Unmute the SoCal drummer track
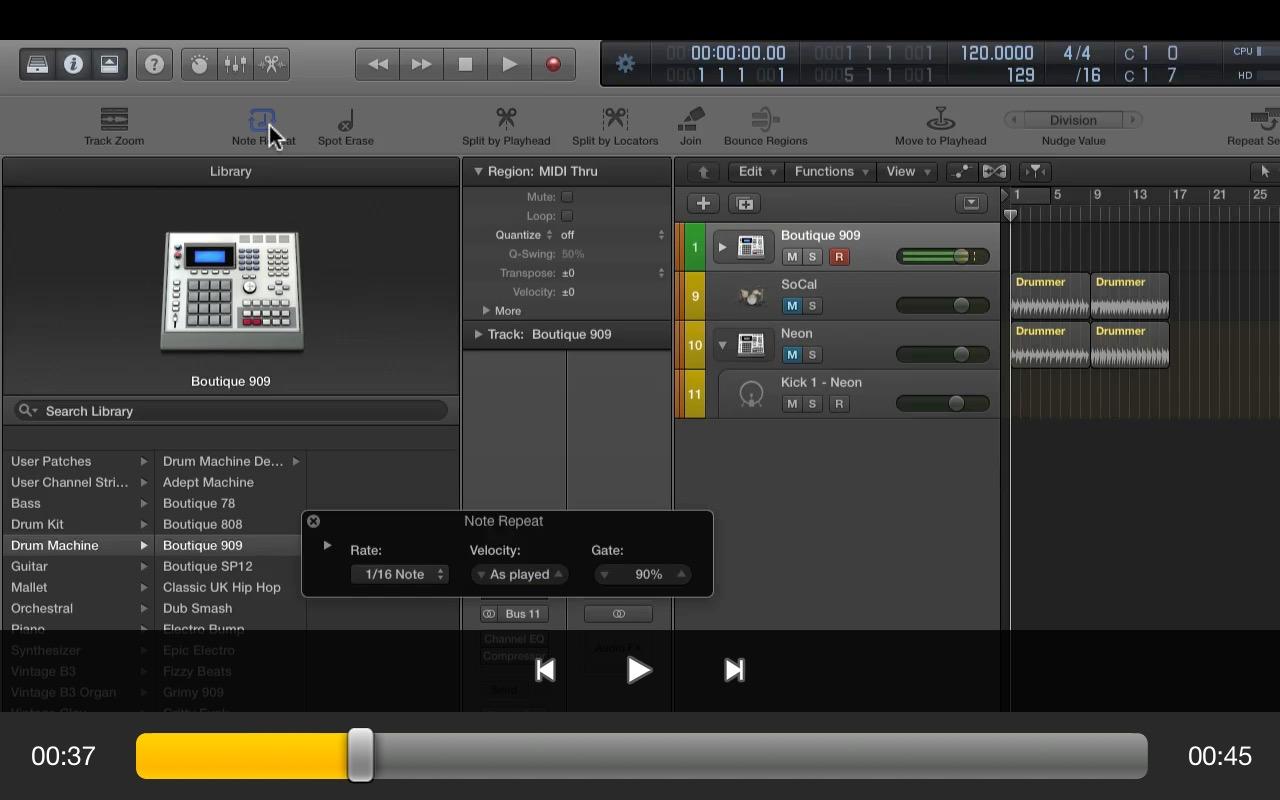1280x800 pixels. [792, 306]
